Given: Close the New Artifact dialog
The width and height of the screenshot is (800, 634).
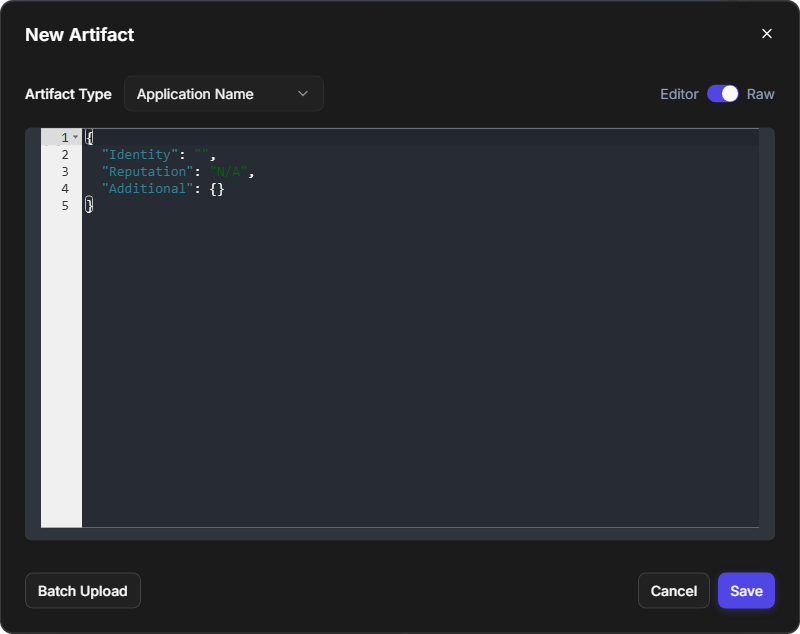Looking at the screenshot, I should 766,34.
